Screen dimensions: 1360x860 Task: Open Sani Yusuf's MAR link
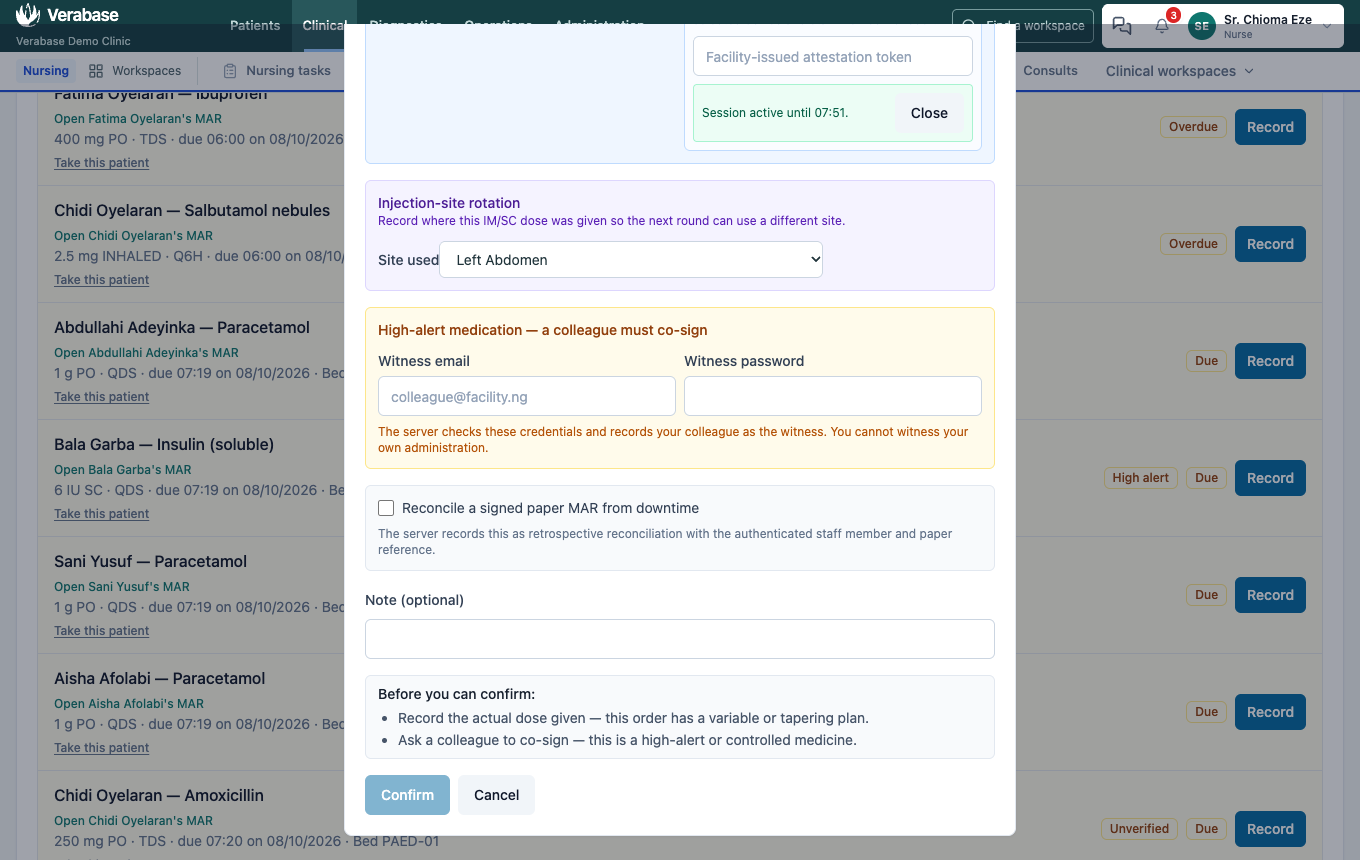(122, 587)
